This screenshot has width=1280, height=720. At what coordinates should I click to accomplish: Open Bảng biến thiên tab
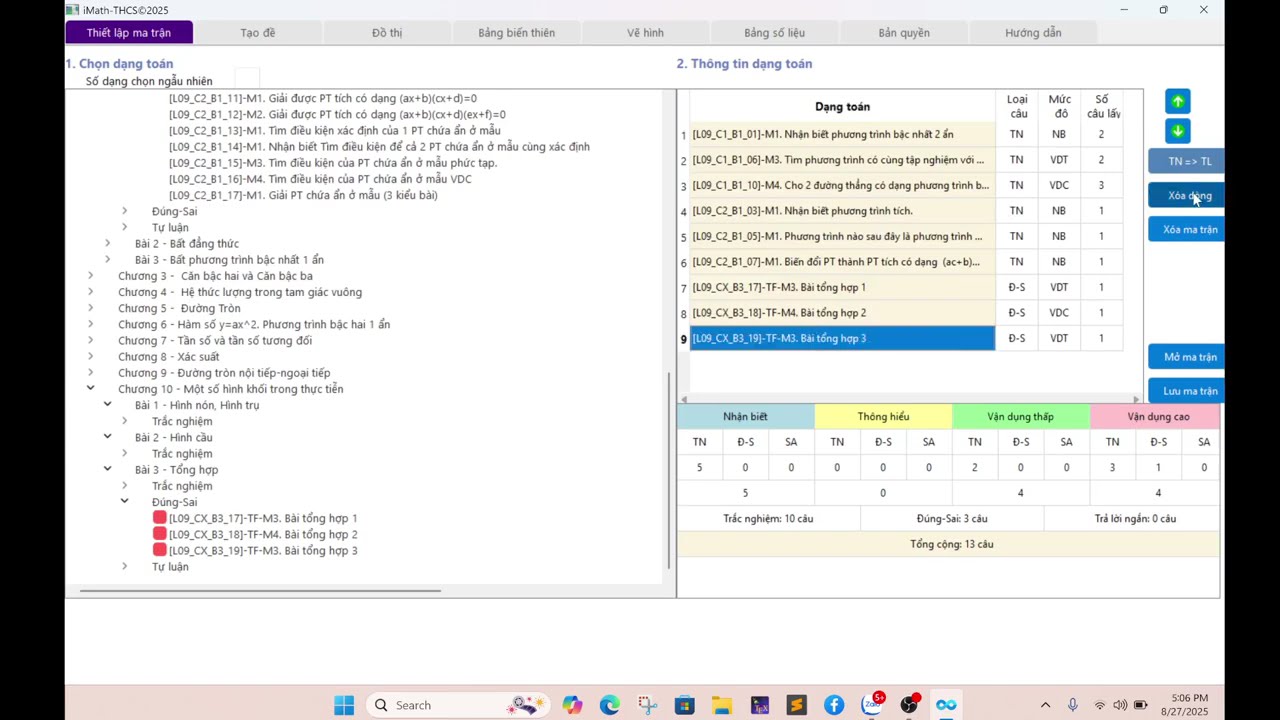tap(516, 33)
